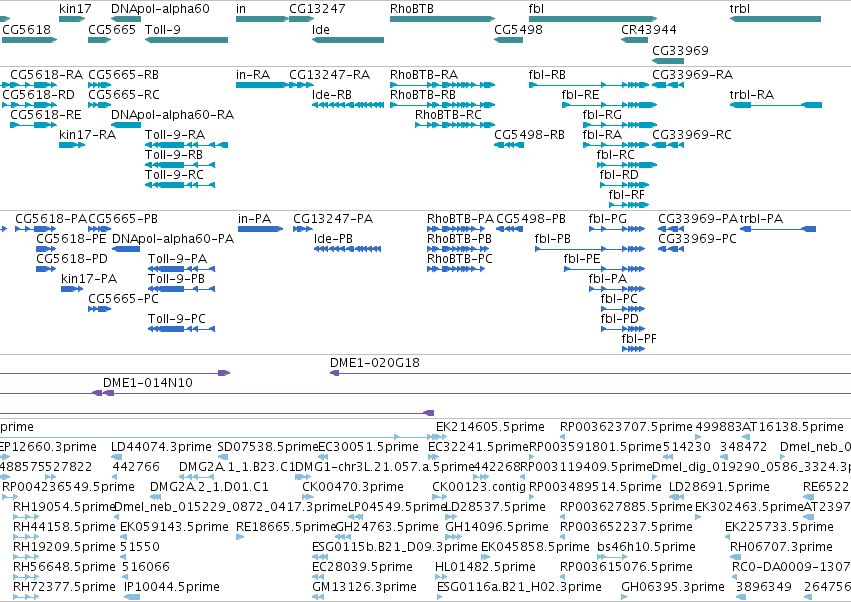Select the trbl gene bar
851x602 pixels.
(x=775, y=19)
